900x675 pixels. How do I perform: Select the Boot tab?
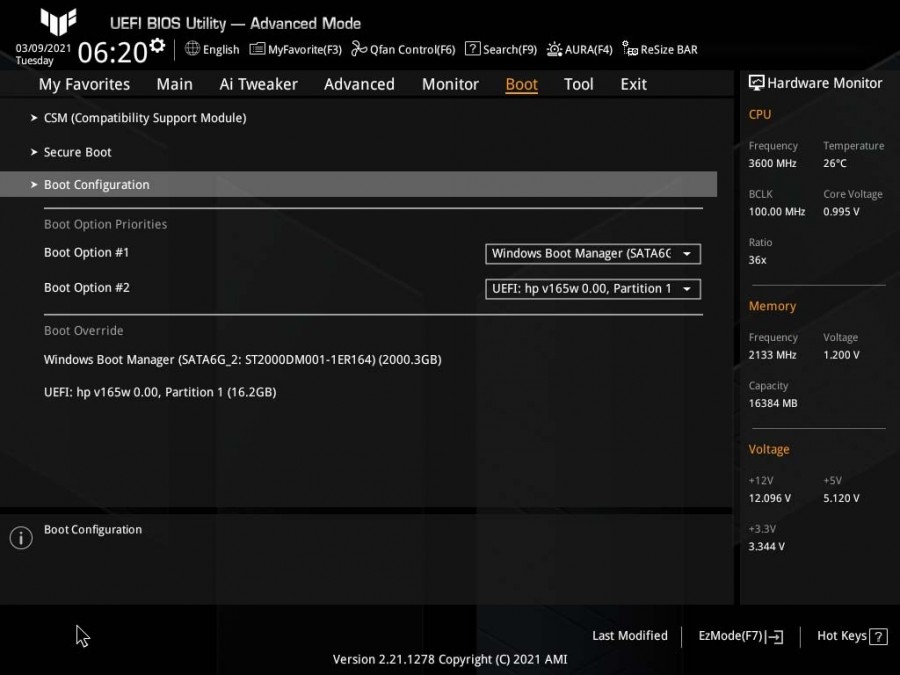tap(521, 84)
